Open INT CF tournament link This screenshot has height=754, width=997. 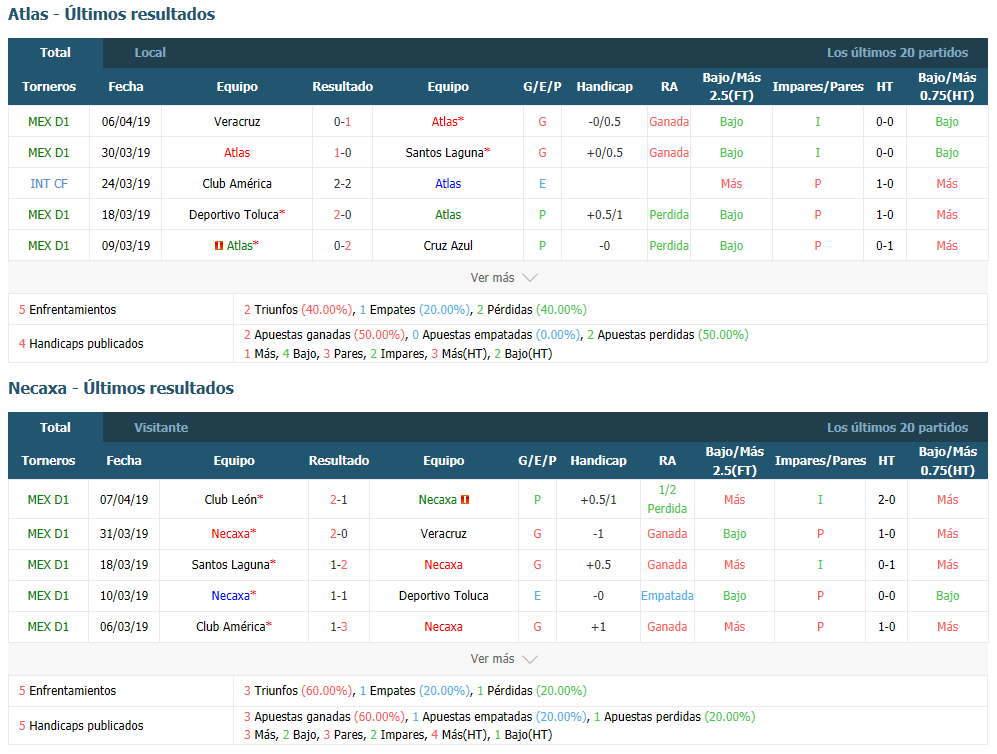[49, 184]
